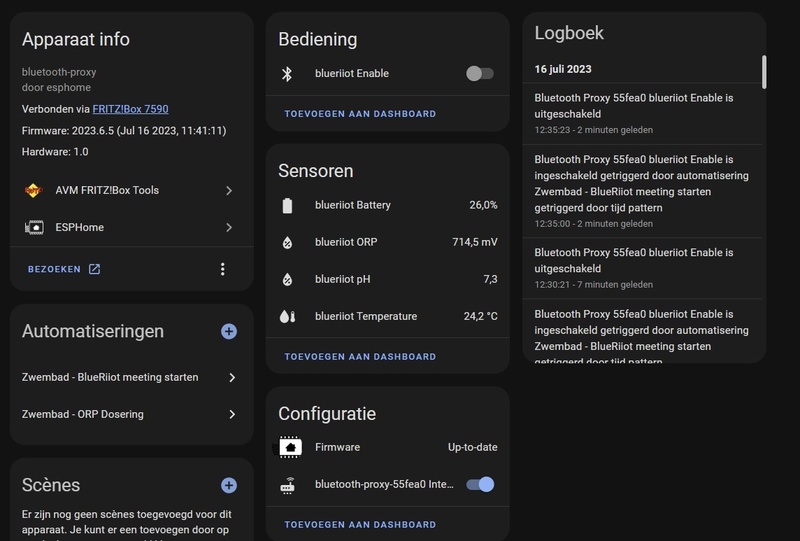Click the AVM FRITZ!Box Tools integration icon
The height and width of the screenshot is (541, 800).
coord(34,190)
